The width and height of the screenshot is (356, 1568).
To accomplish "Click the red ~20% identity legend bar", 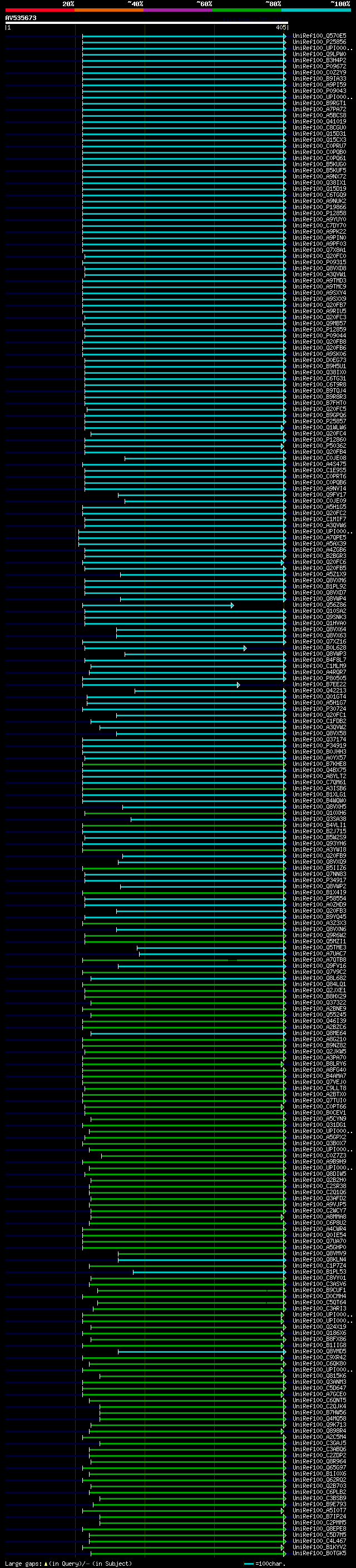I will point(39,10).
